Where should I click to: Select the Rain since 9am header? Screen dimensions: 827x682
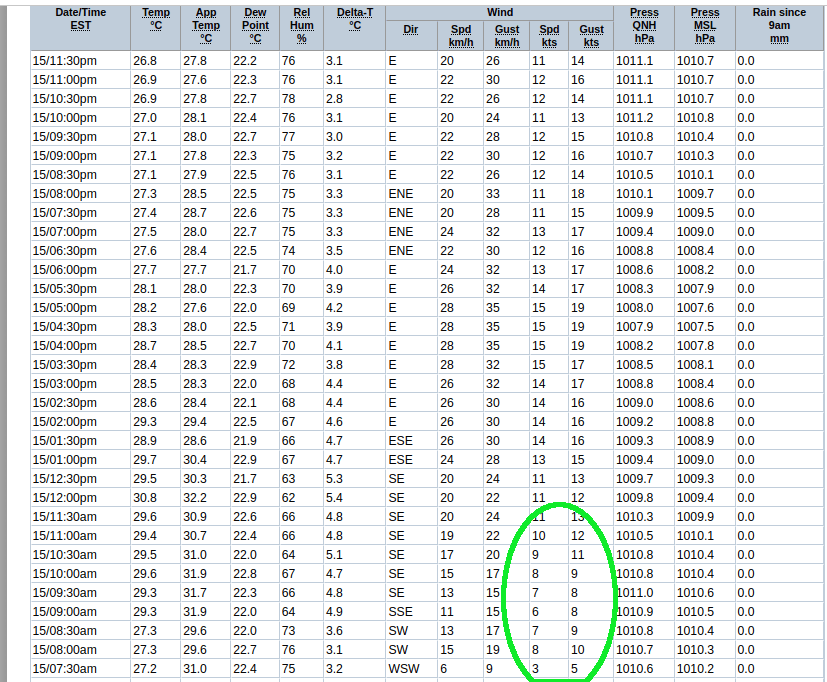pos(780,25)
